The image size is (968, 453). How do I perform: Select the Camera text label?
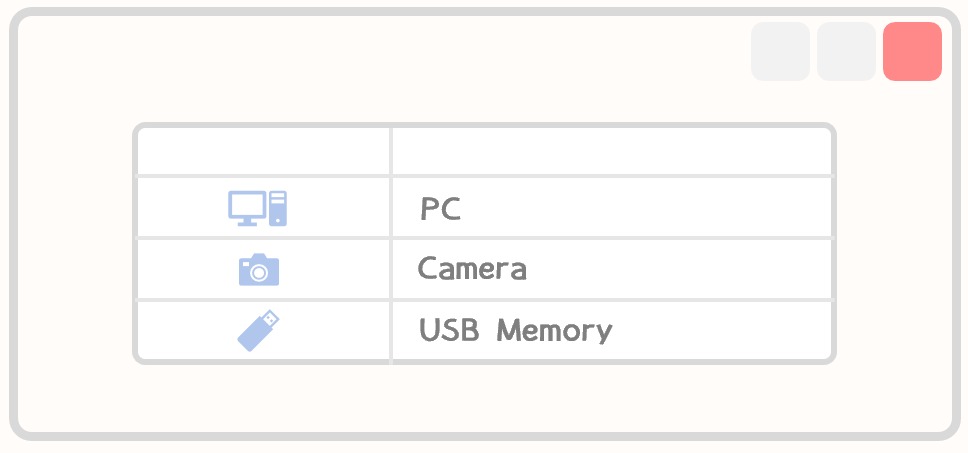[472, 268]
